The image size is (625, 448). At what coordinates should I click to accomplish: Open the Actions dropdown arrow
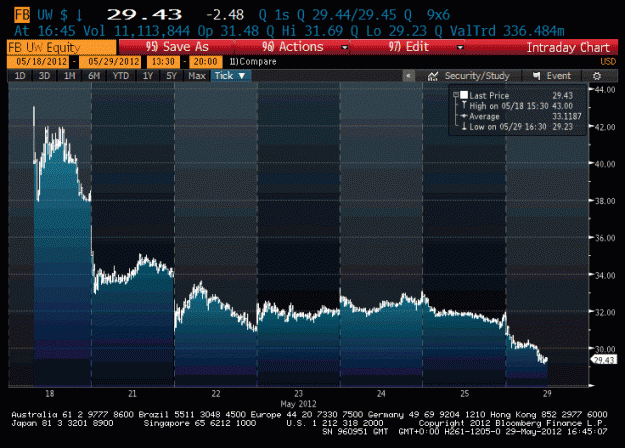344,47
